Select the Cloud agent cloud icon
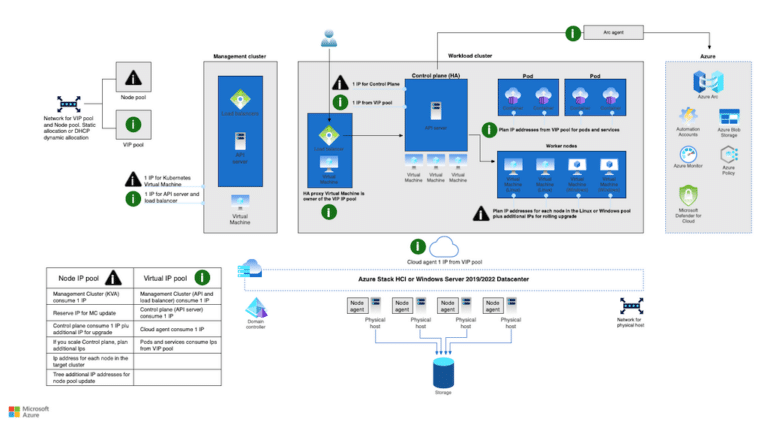This screenshot has width=768, height=428. (444, 246)
